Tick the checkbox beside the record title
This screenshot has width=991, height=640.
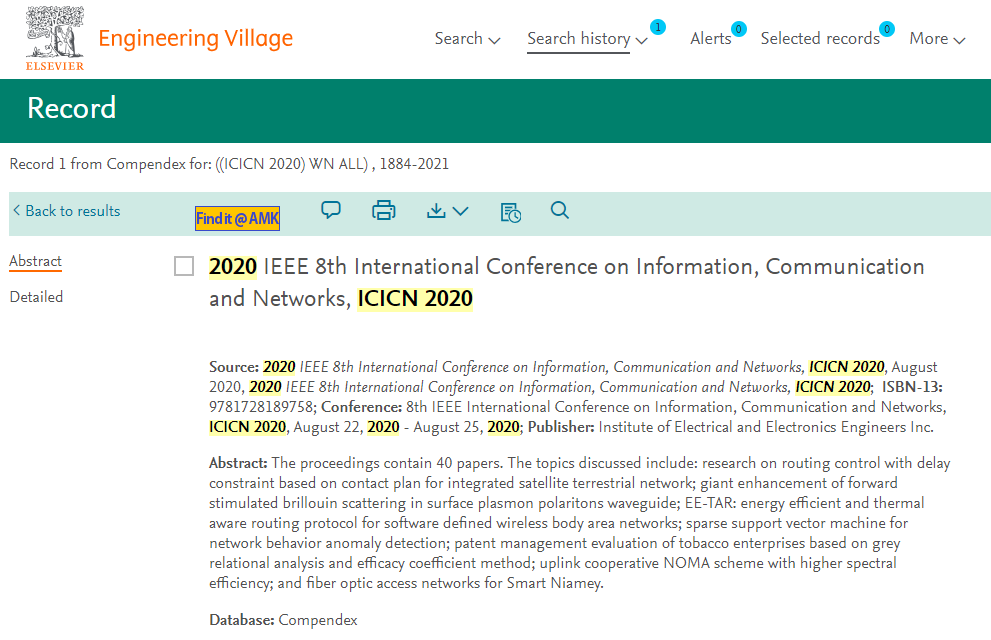tap(184, 266)
